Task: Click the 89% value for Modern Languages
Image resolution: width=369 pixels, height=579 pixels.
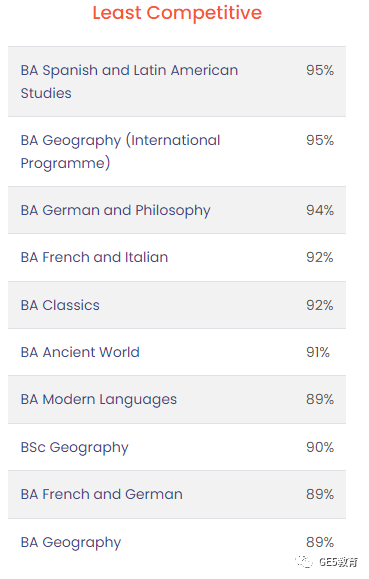Action: 320,399
